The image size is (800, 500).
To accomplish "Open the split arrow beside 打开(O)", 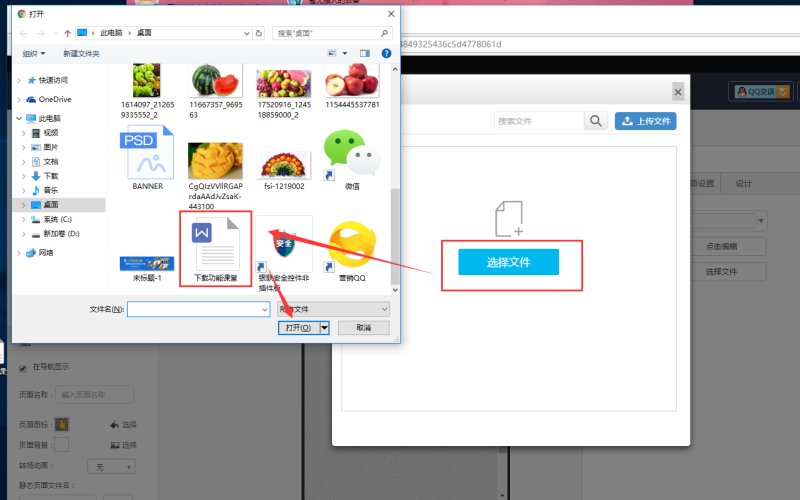I will (324, 328).
